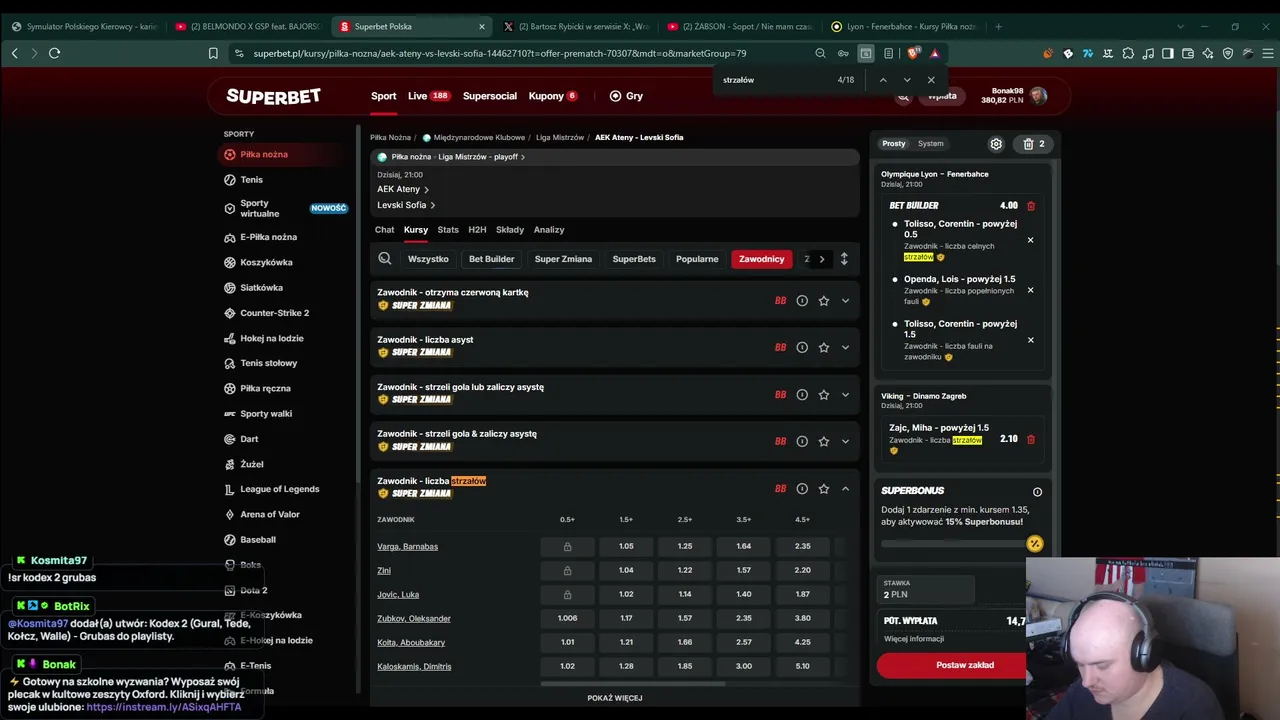This screenshot has height=720, width=1280.
Task: Delete the Zajc, Miha 2.10 bet
Action: 1031,439
